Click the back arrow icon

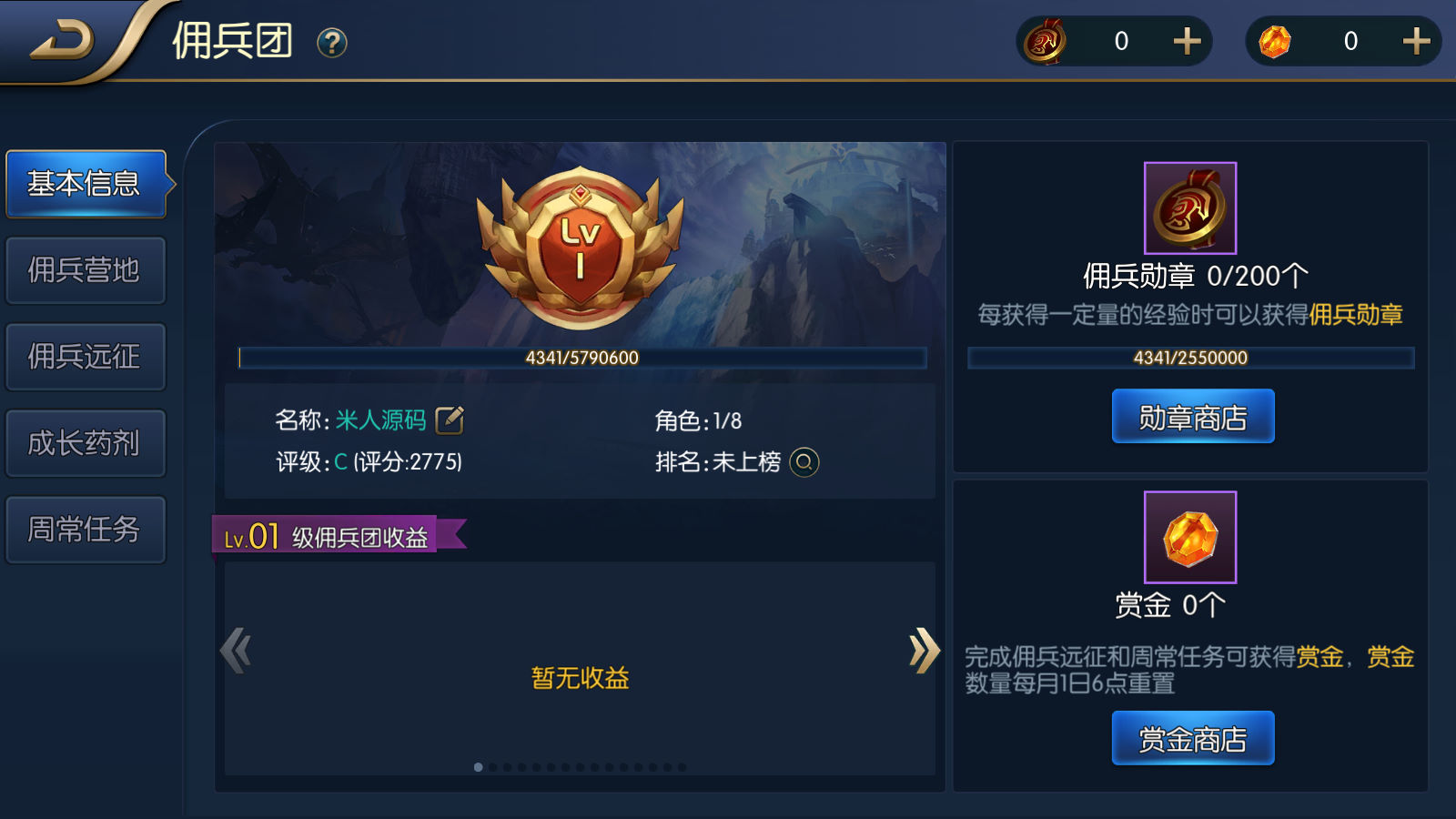tap(62, 41)
